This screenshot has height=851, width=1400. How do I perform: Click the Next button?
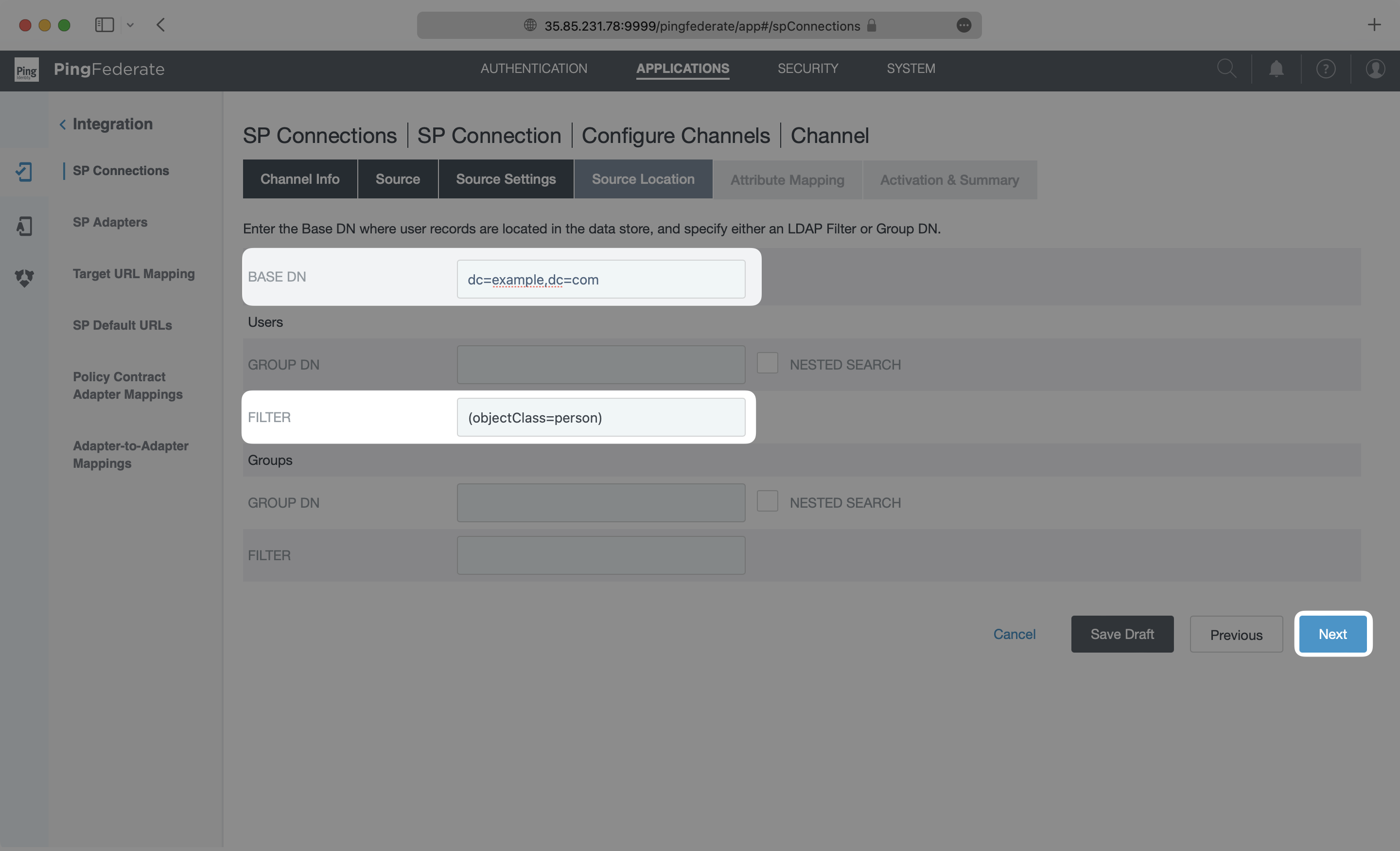(1332, 634)
